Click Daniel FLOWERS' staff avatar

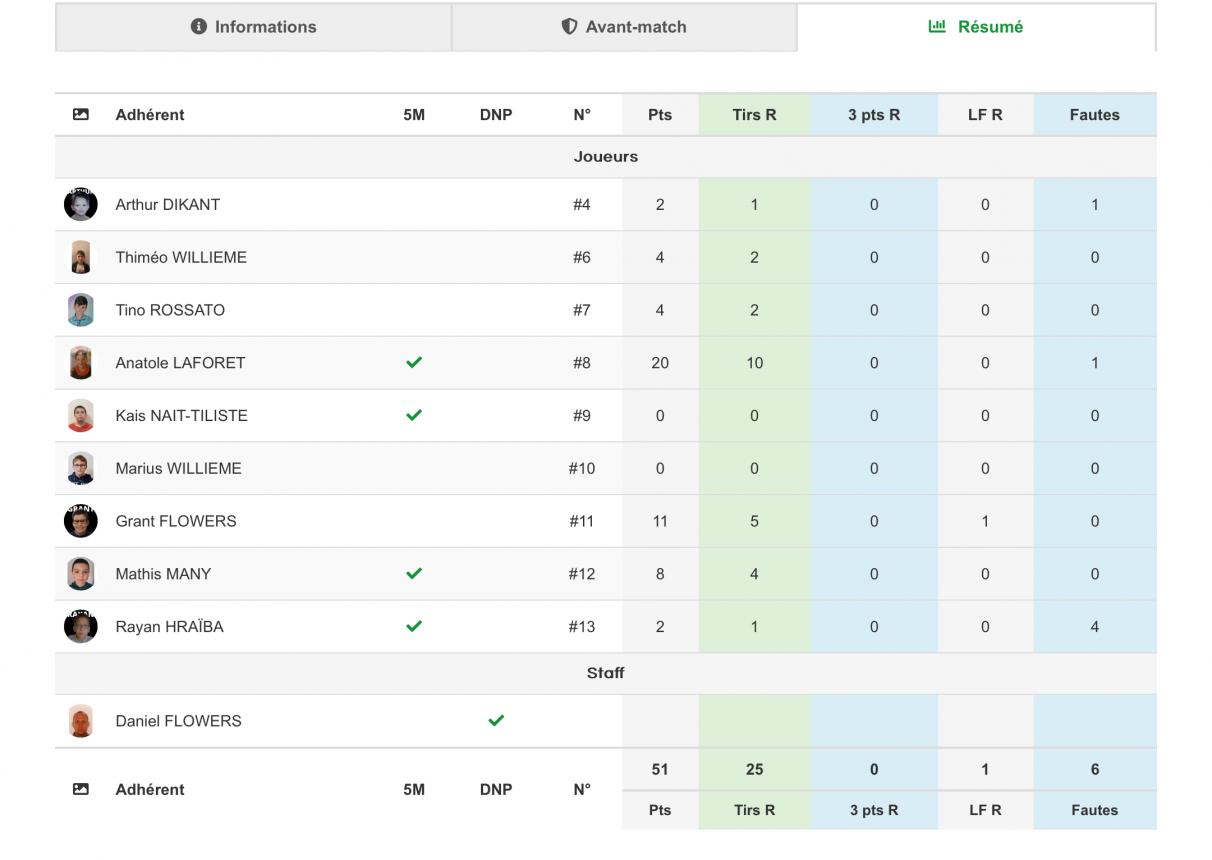(81, 721)
